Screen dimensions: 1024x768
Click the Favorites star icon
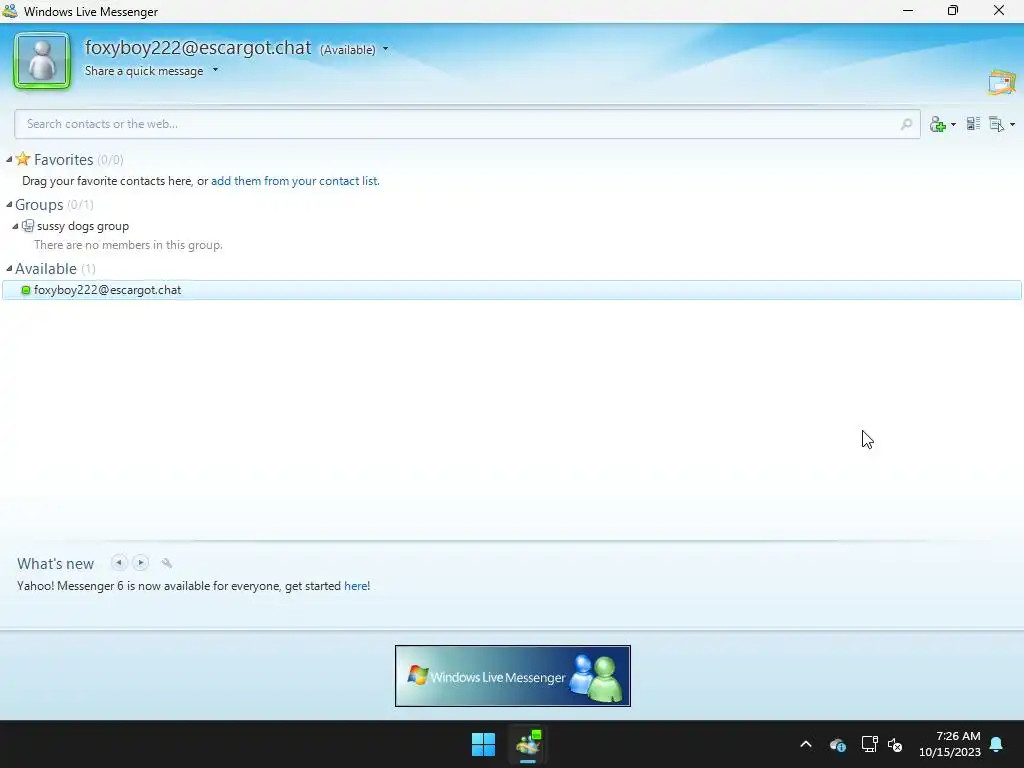[23, 159]
